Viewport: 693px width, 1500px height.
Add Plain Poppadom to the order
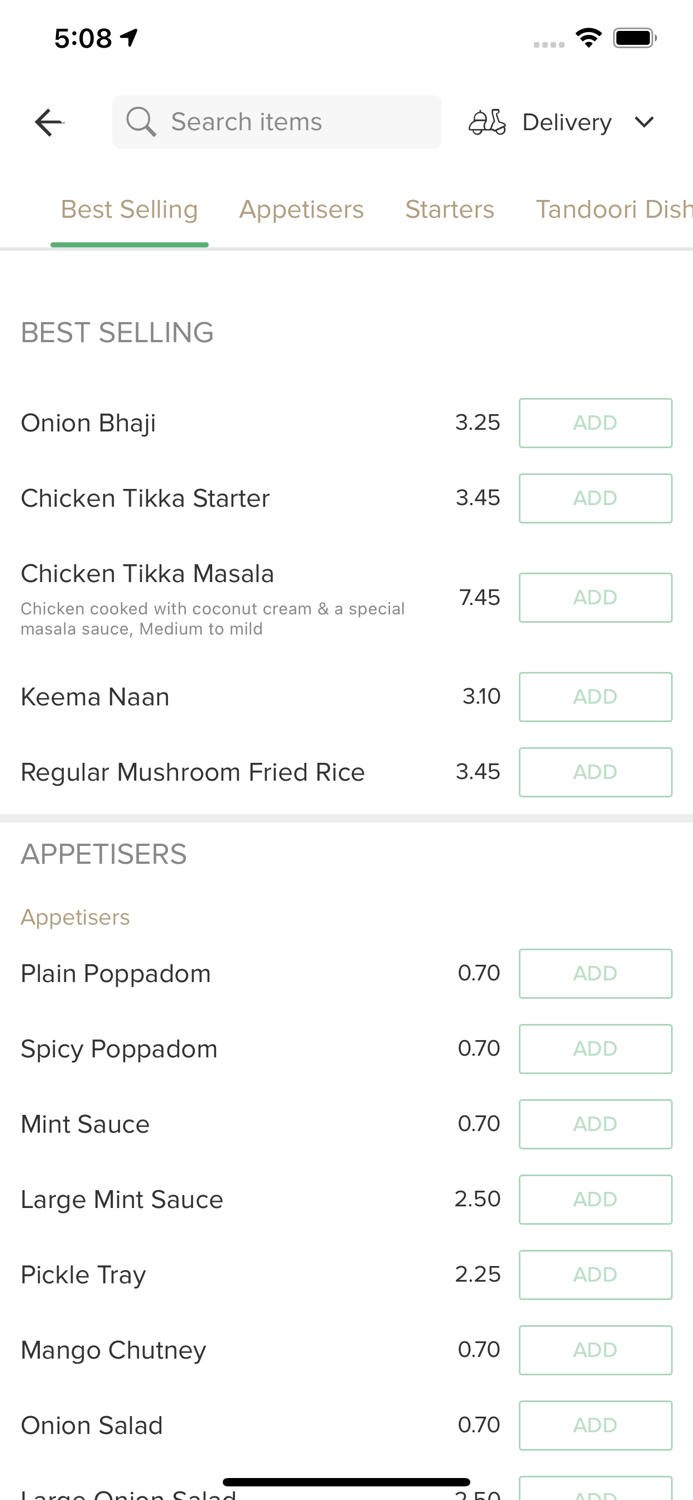(595, 973)
